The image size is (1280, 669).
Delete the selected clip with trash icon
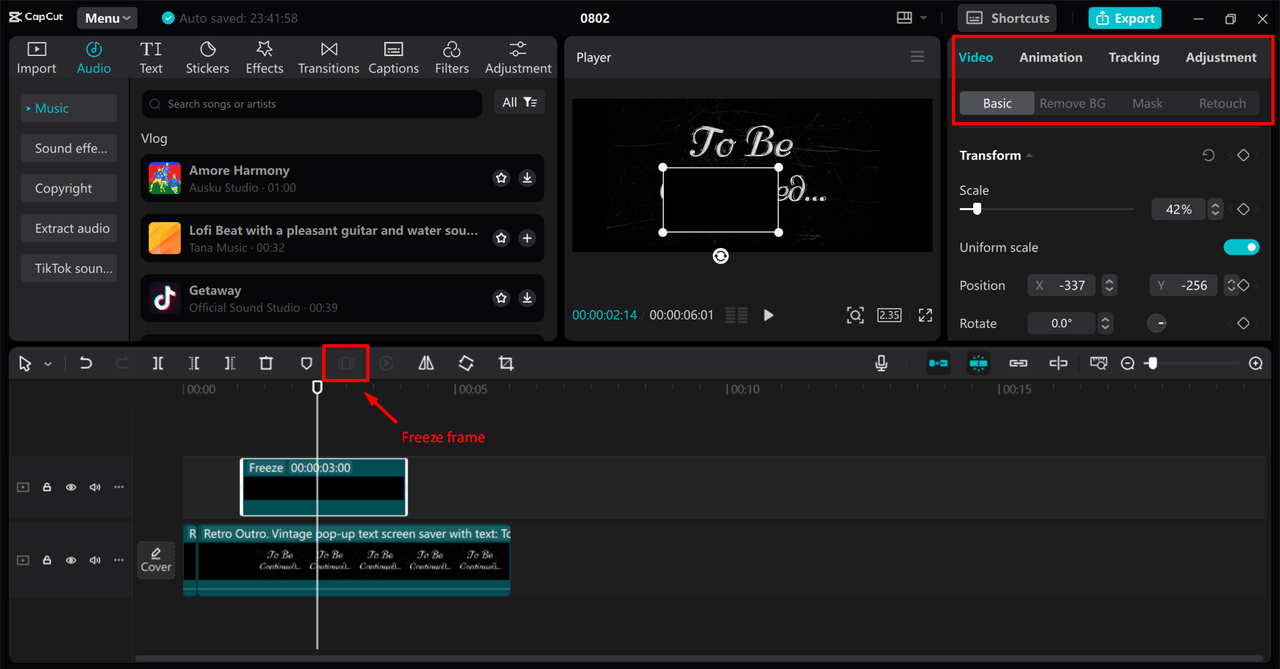tap(266, 363)
